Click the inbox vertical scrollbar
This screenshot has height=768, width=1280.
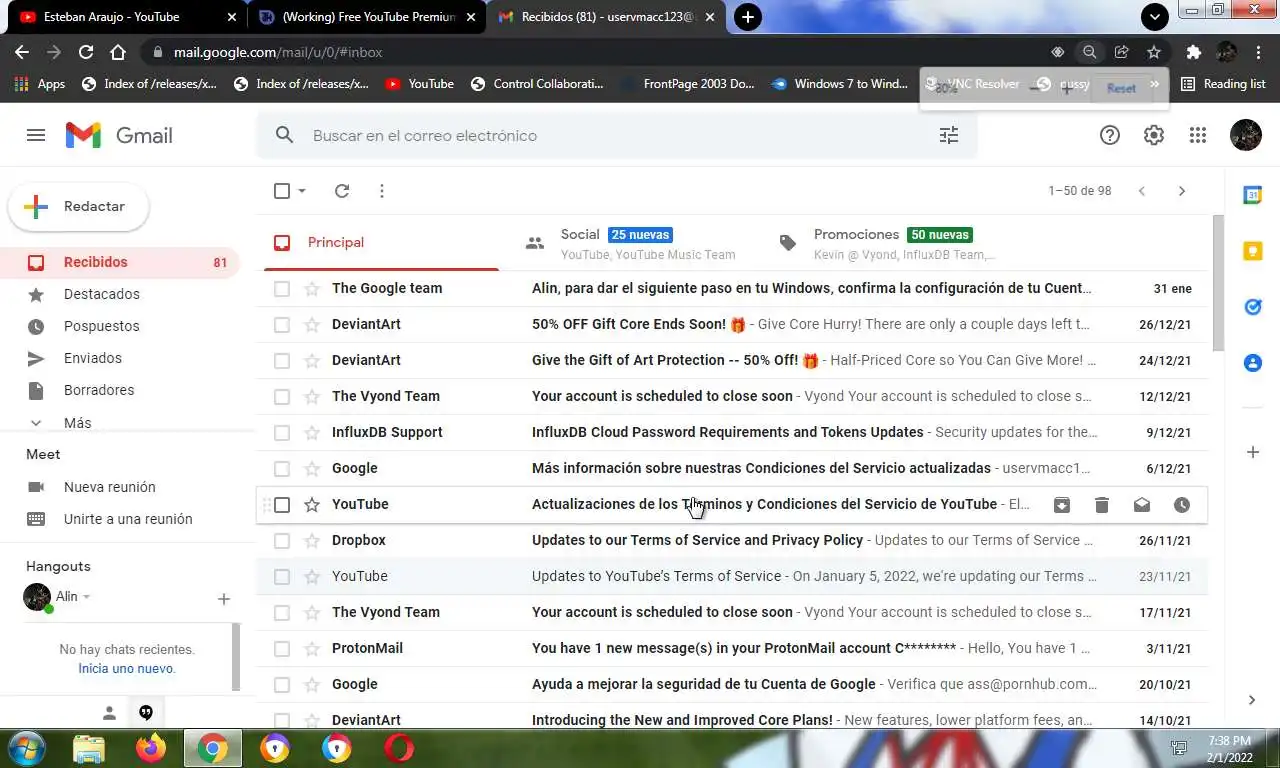click(1217, 283)
